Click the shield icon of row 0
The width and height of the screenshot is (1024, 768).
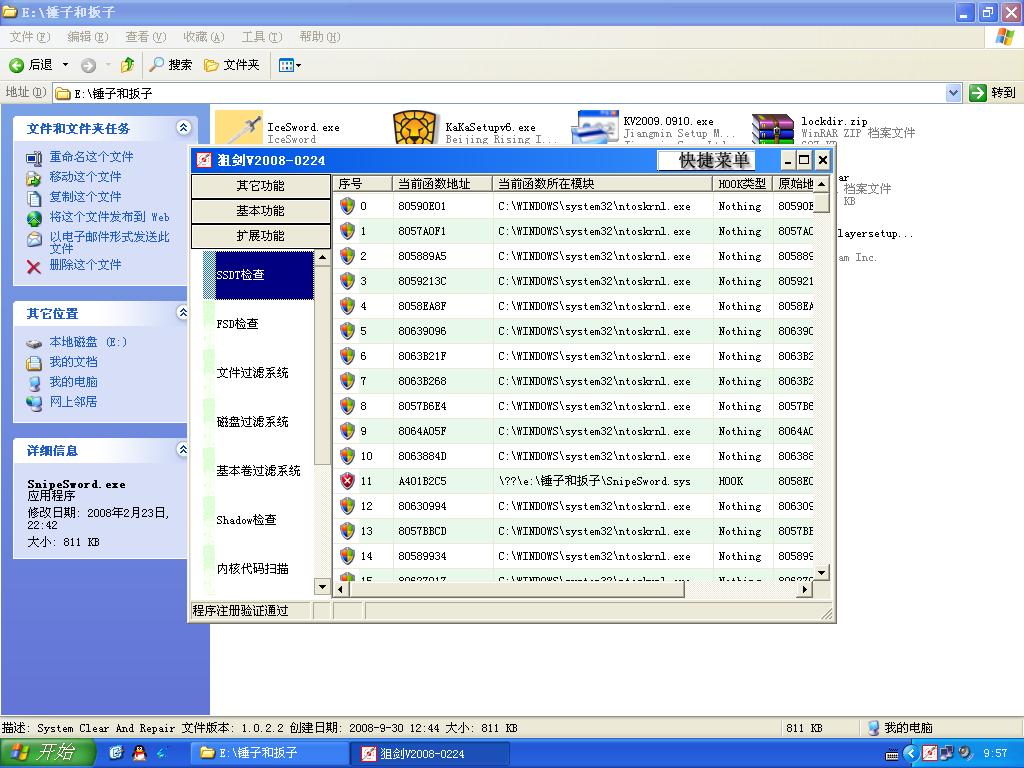347,206
